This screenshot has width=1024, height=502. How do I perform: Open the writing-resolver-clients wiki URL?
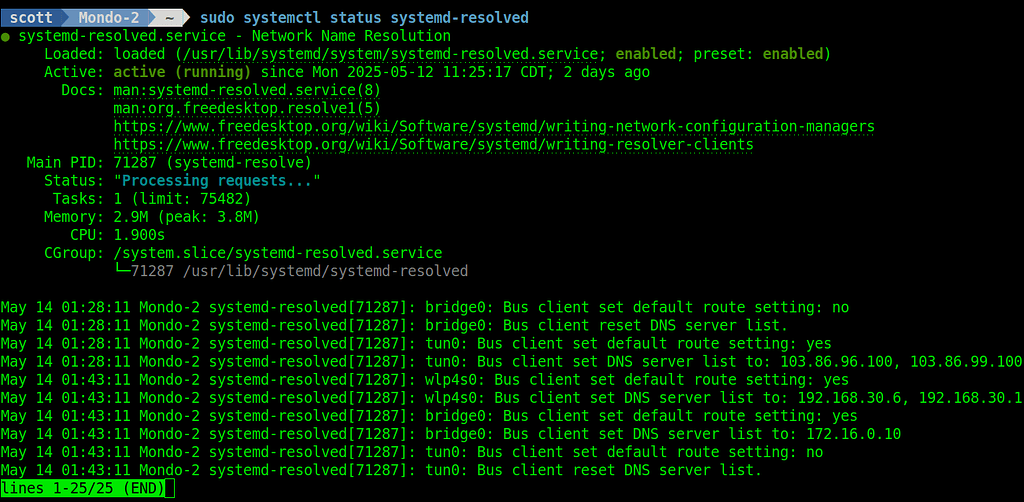click(433, 144)
